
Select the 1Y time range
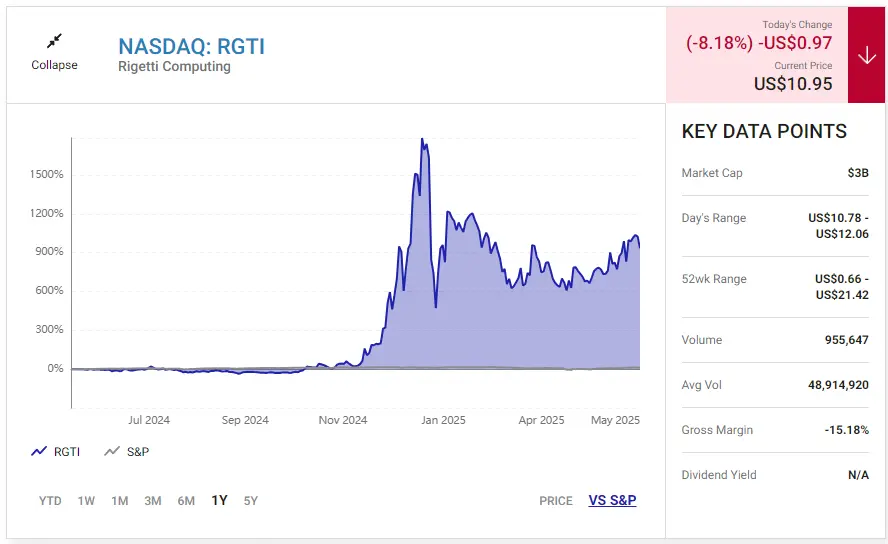click(220, 501)
